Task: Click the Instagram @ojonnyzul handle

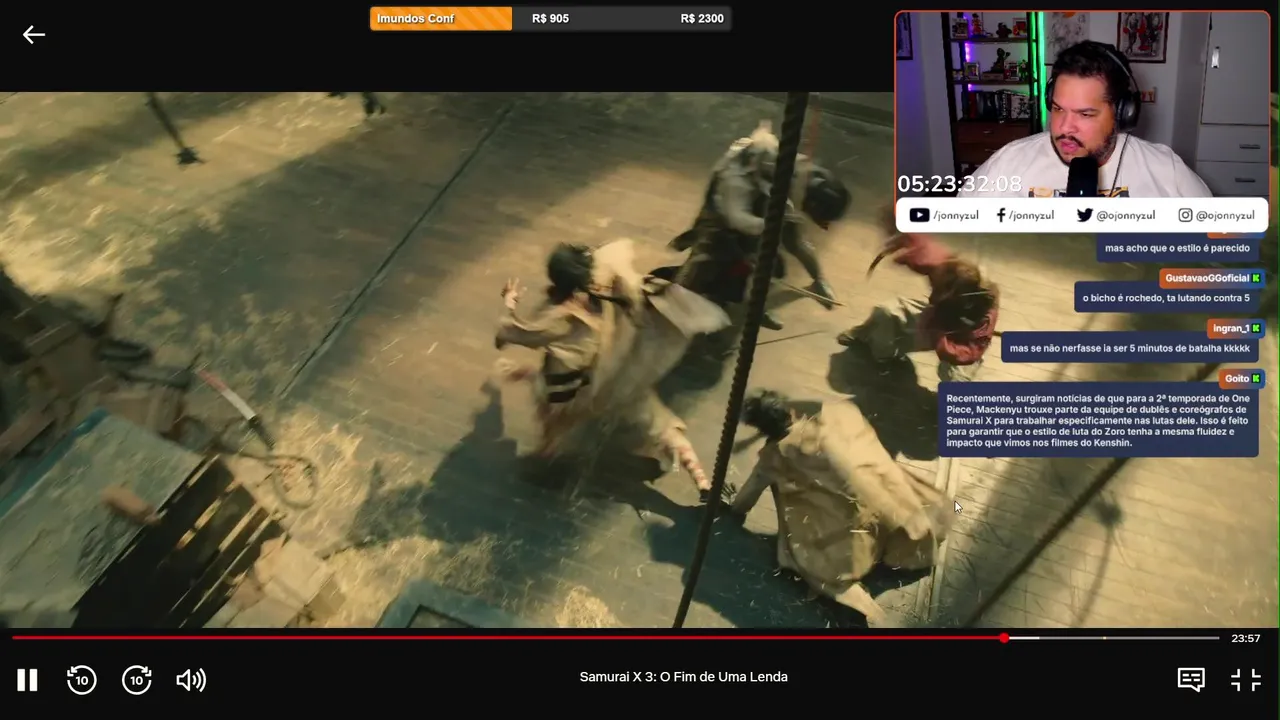Action: tap(1216, 215)
